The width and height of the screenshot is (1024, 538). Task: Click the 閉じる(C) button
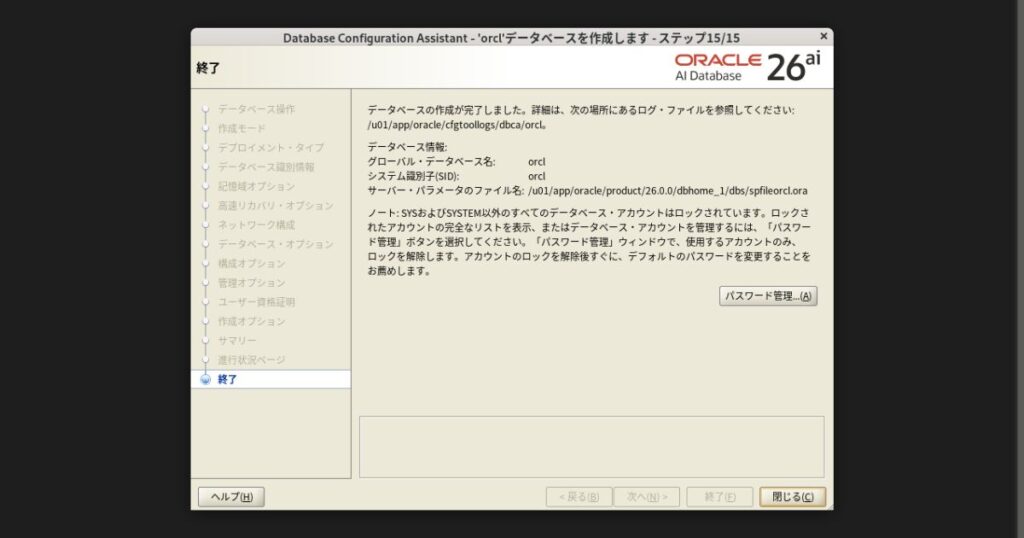pyautogui.click(x=792, y=497)
